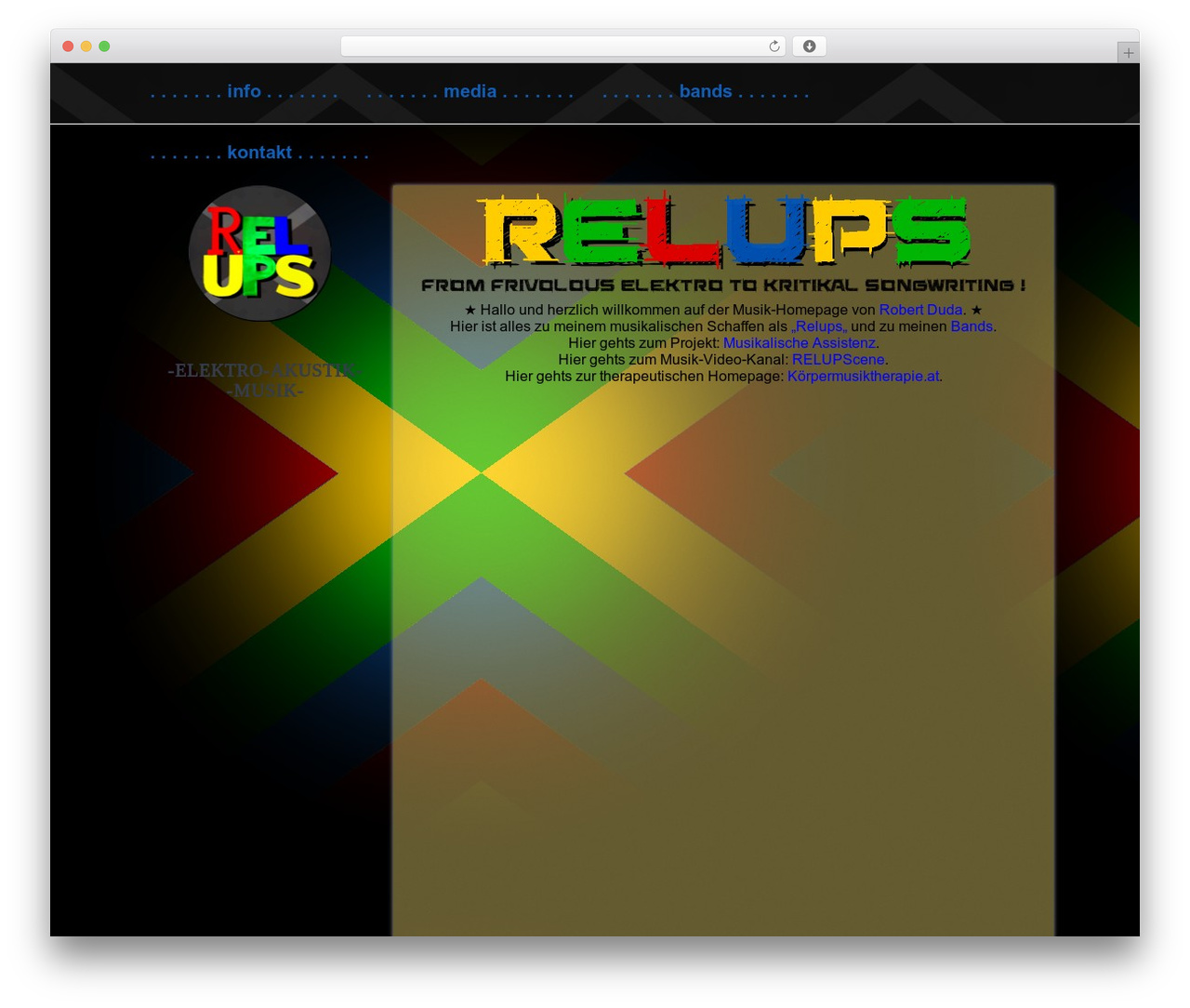This screenshot has height=1008, width=1190.
Task: Add a new tab with plus button
Action: 1128,53
